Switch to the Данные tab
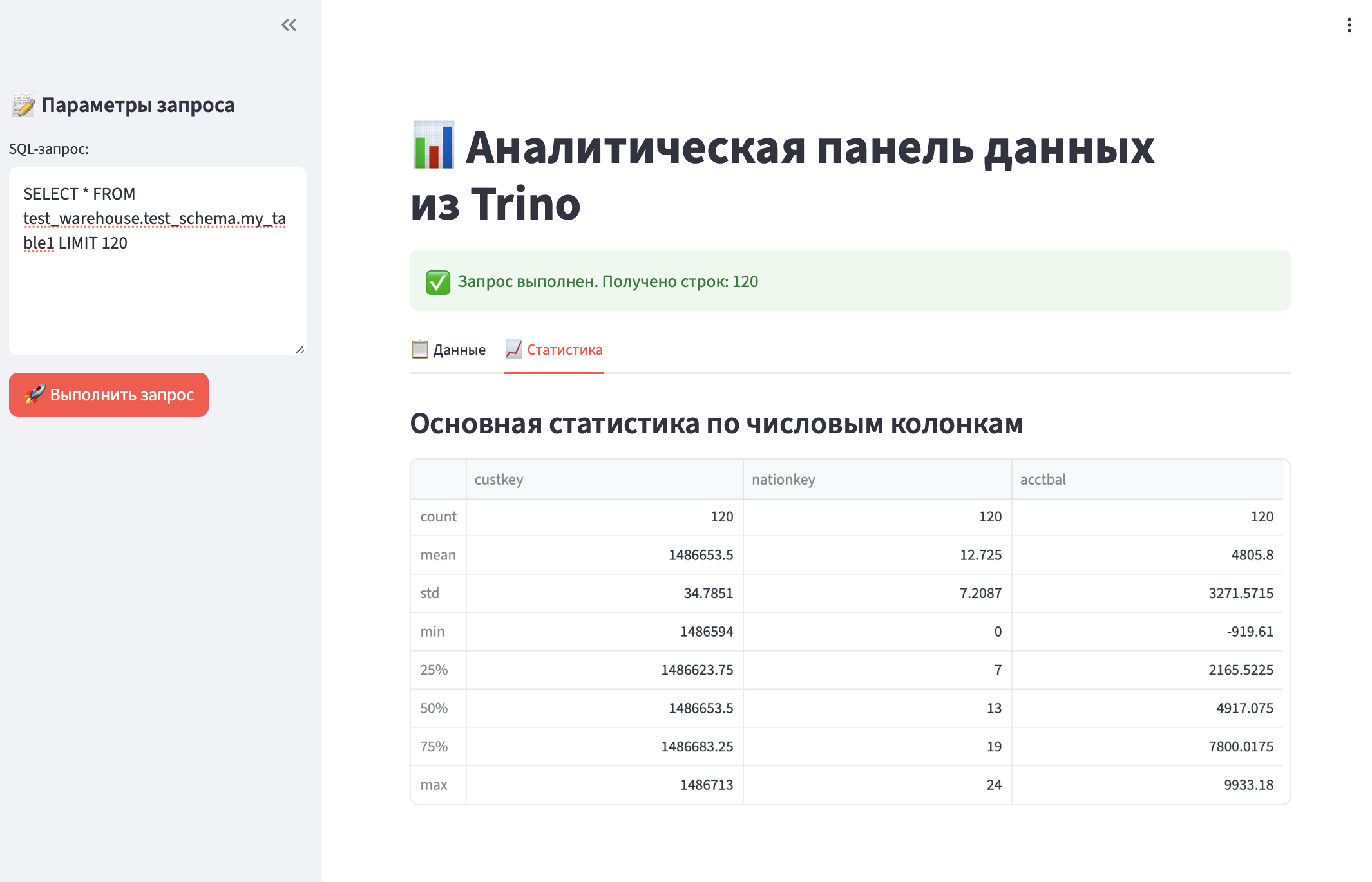The height and width of the screenshot is (882, 1372). tap(459, 350)
